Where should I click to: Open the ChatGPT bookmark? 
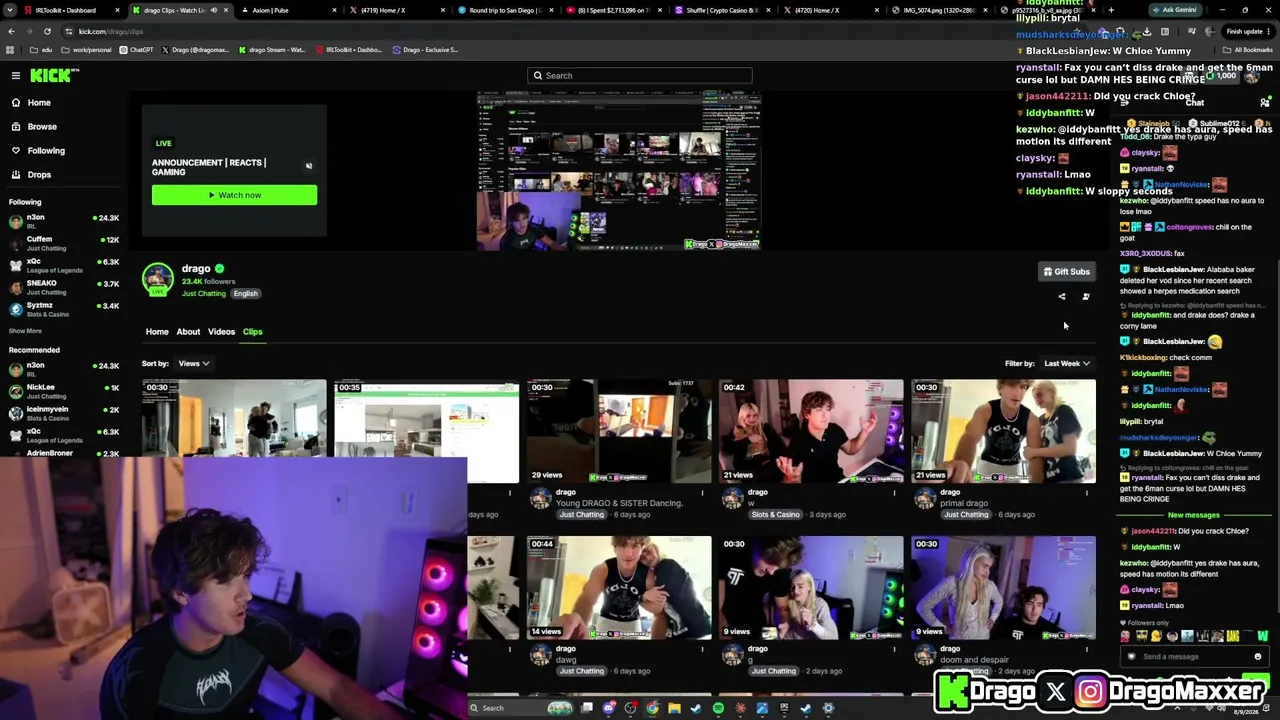click(136, 50)
